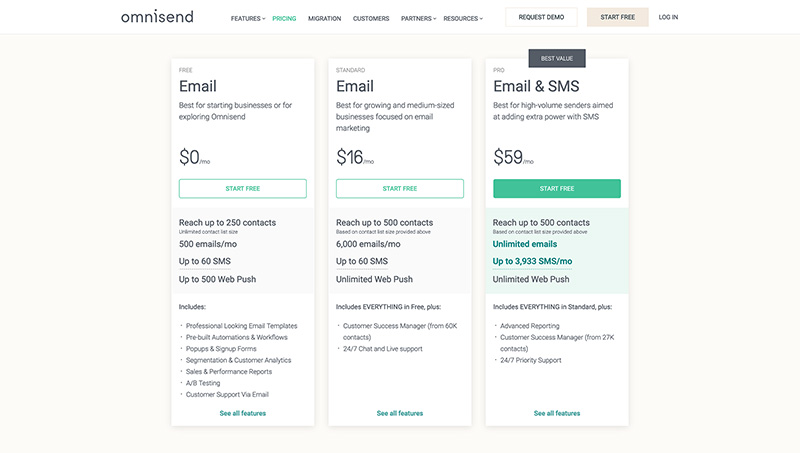
Task: Click the $16/mo price
Action: (355, 157)
